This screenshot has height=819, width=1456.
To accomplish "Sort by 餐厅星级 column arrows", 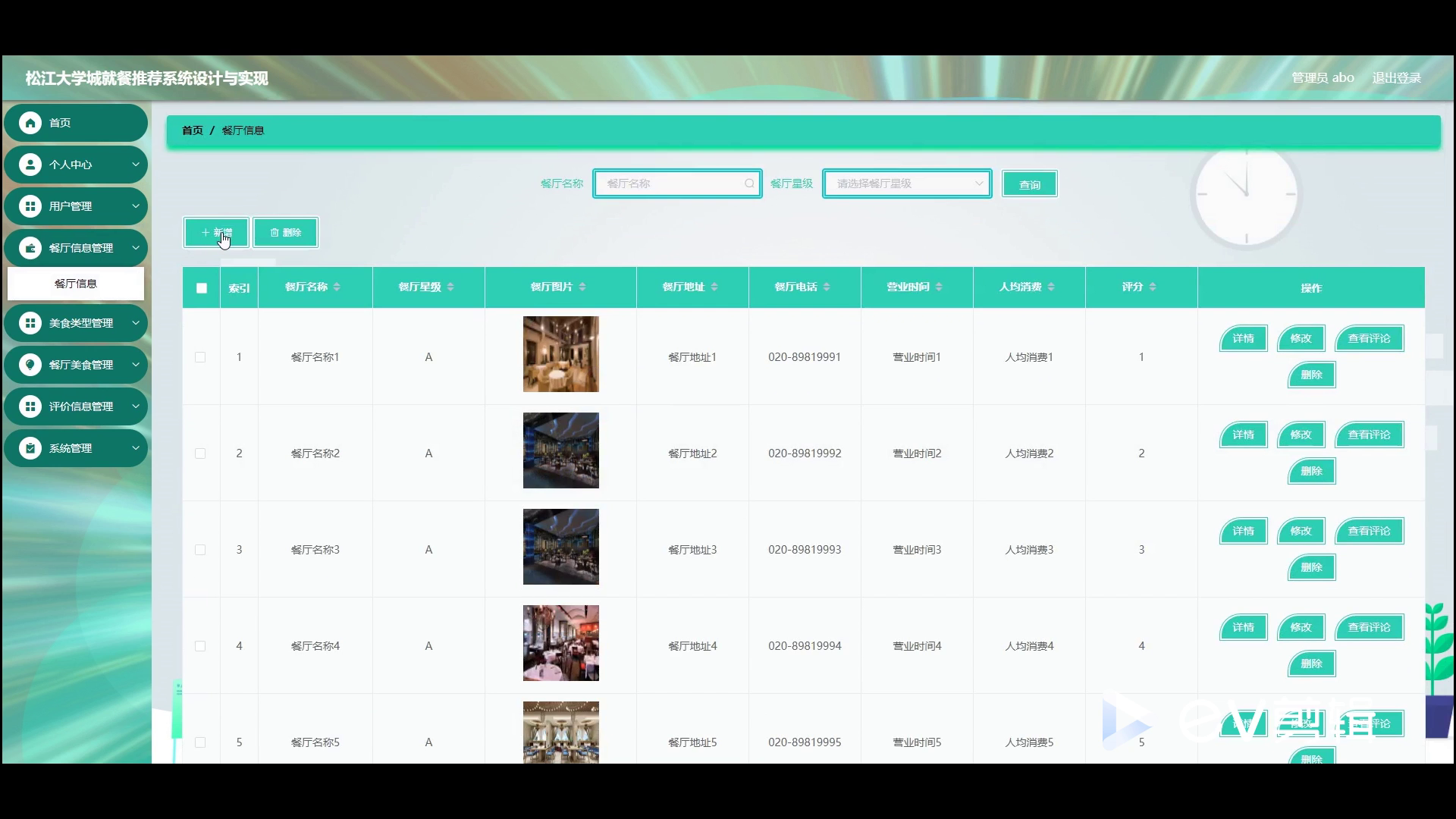I will pyautogui.click(x=450, y=287).
